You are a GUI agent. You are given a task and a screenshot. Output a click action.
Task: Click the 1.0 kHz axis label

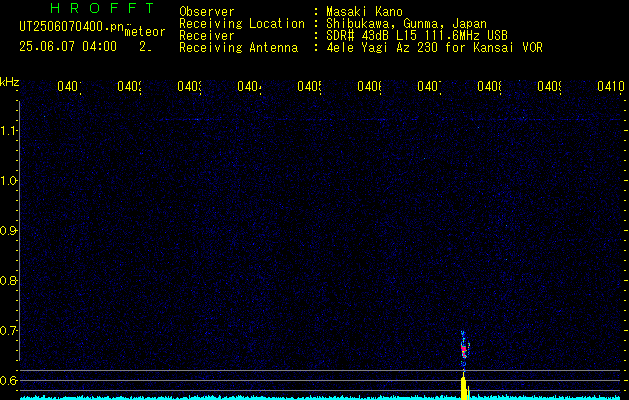click(x=8, y=181)
